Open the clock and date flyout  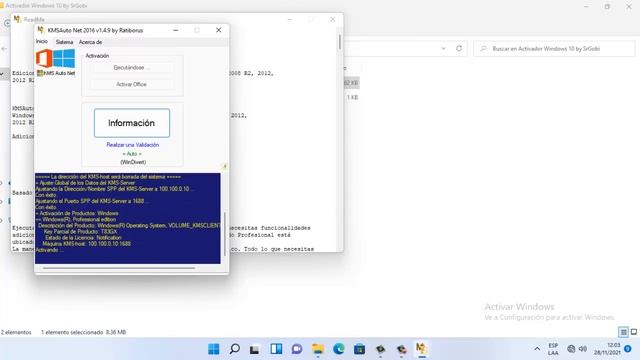click(607, 349)
